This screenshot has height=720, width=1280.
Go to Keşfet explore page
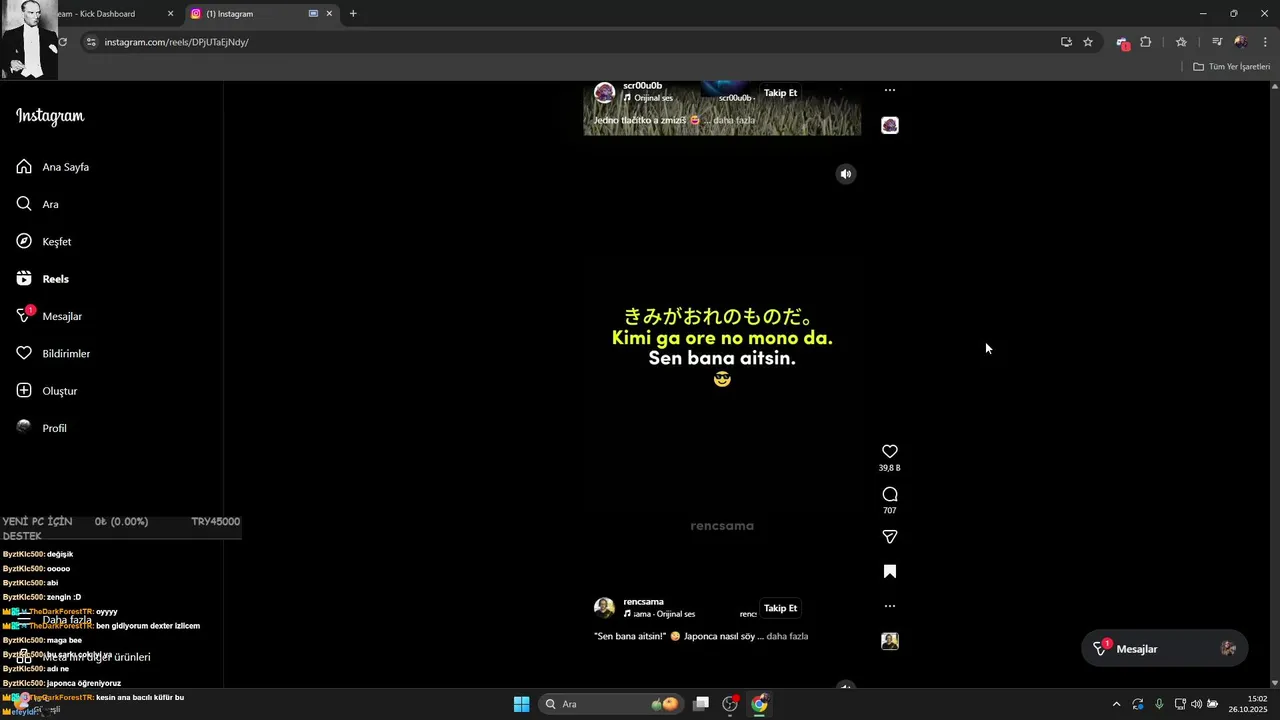pos(56,242)
